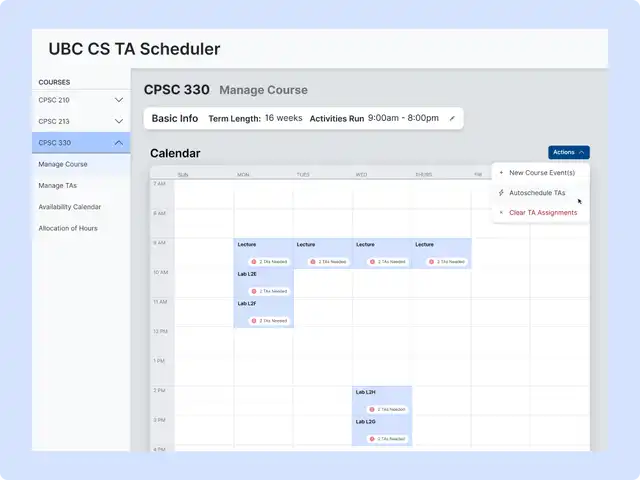Click the red warning icon on Lab L2H

tap(371, 409)
